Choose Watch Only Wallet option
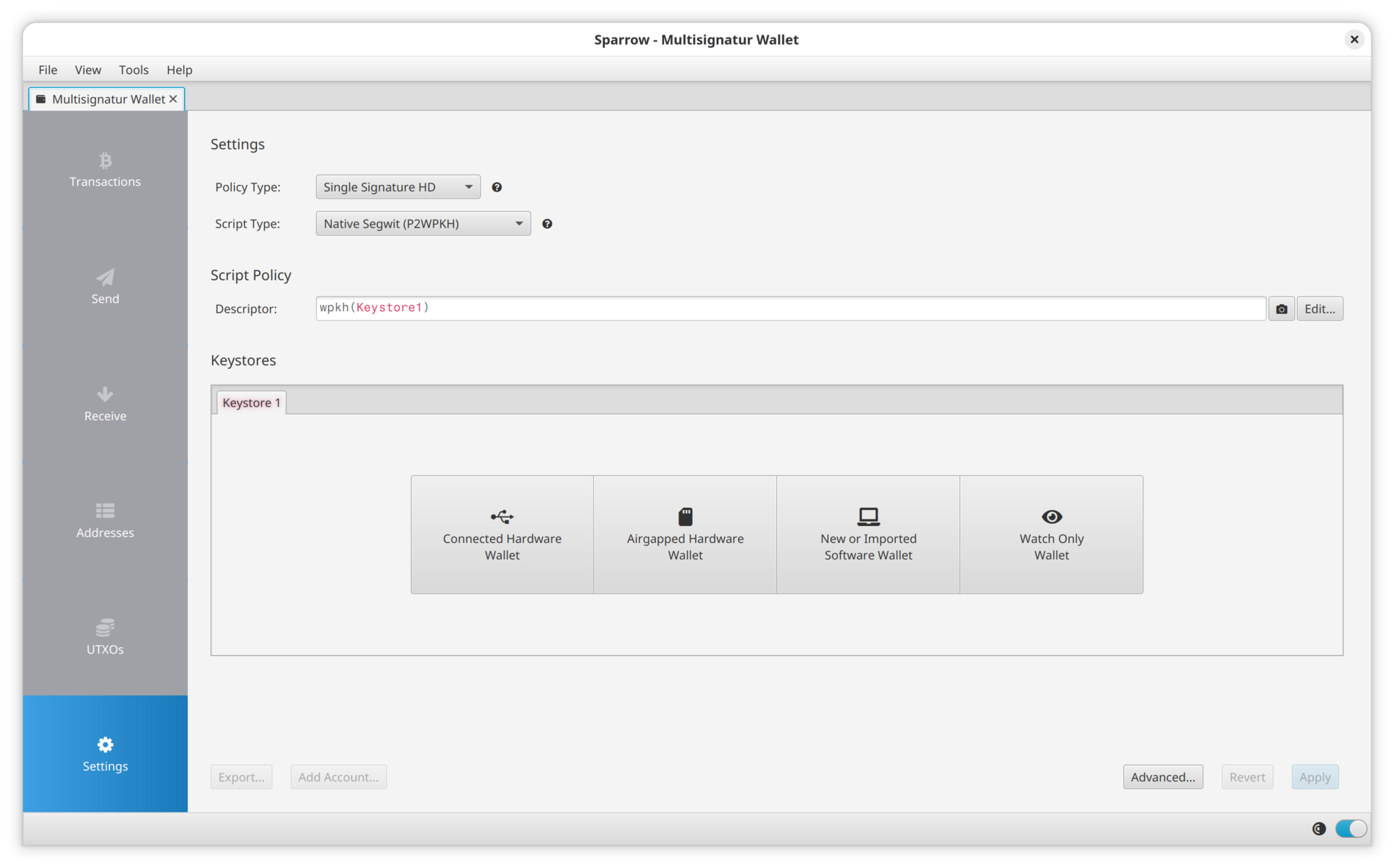Screen dimensions: 1394x868 pos(1051,534)
